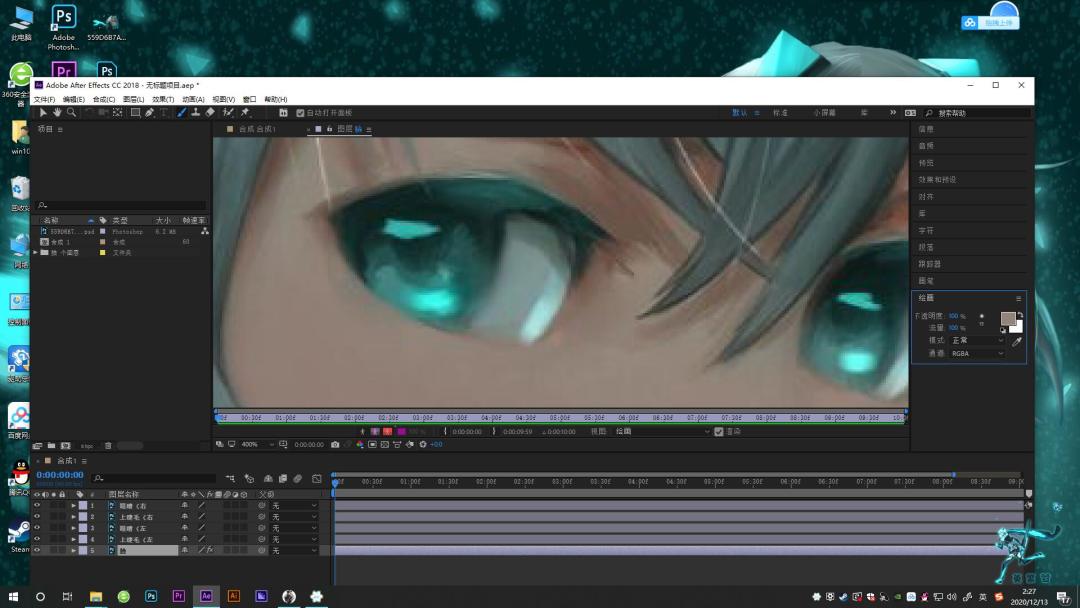1080x608 pixels.
Task: Hide layer 1 with its eye icon
Action: pos(37,505)
